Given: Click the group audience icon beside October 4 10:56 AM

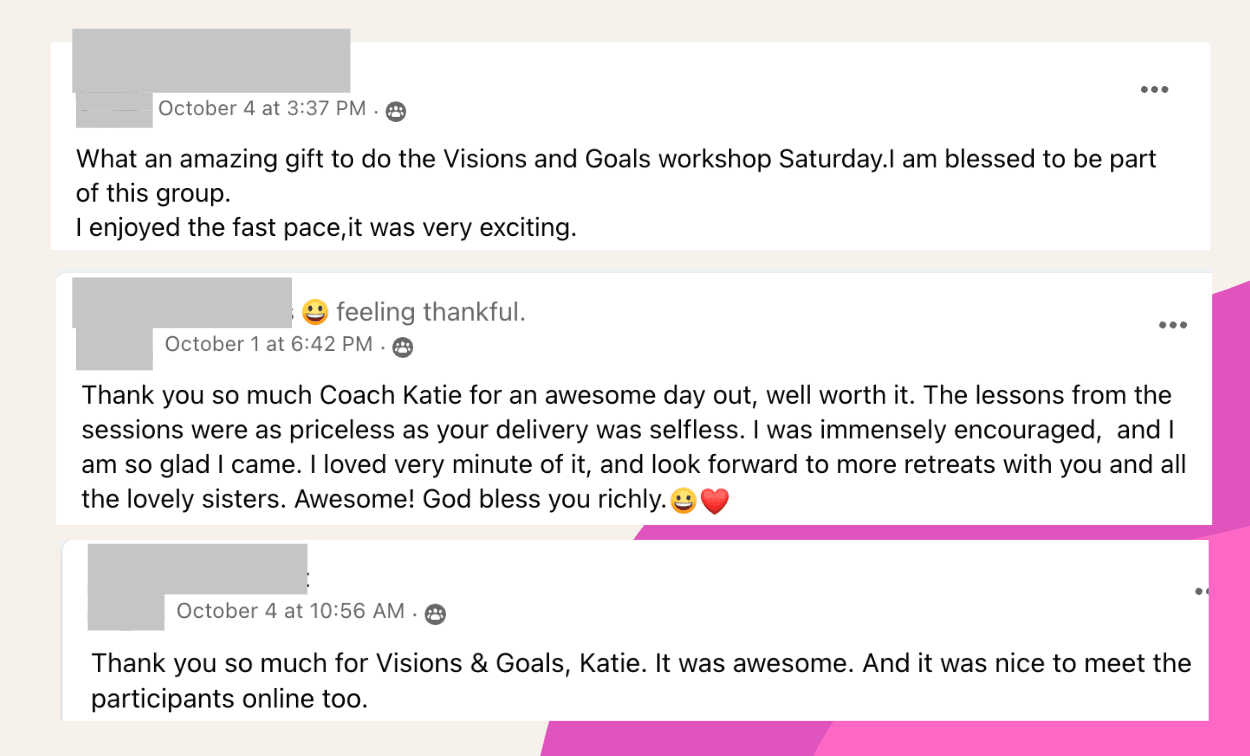Looking at the screenshot, I should (x=435, y=614).
